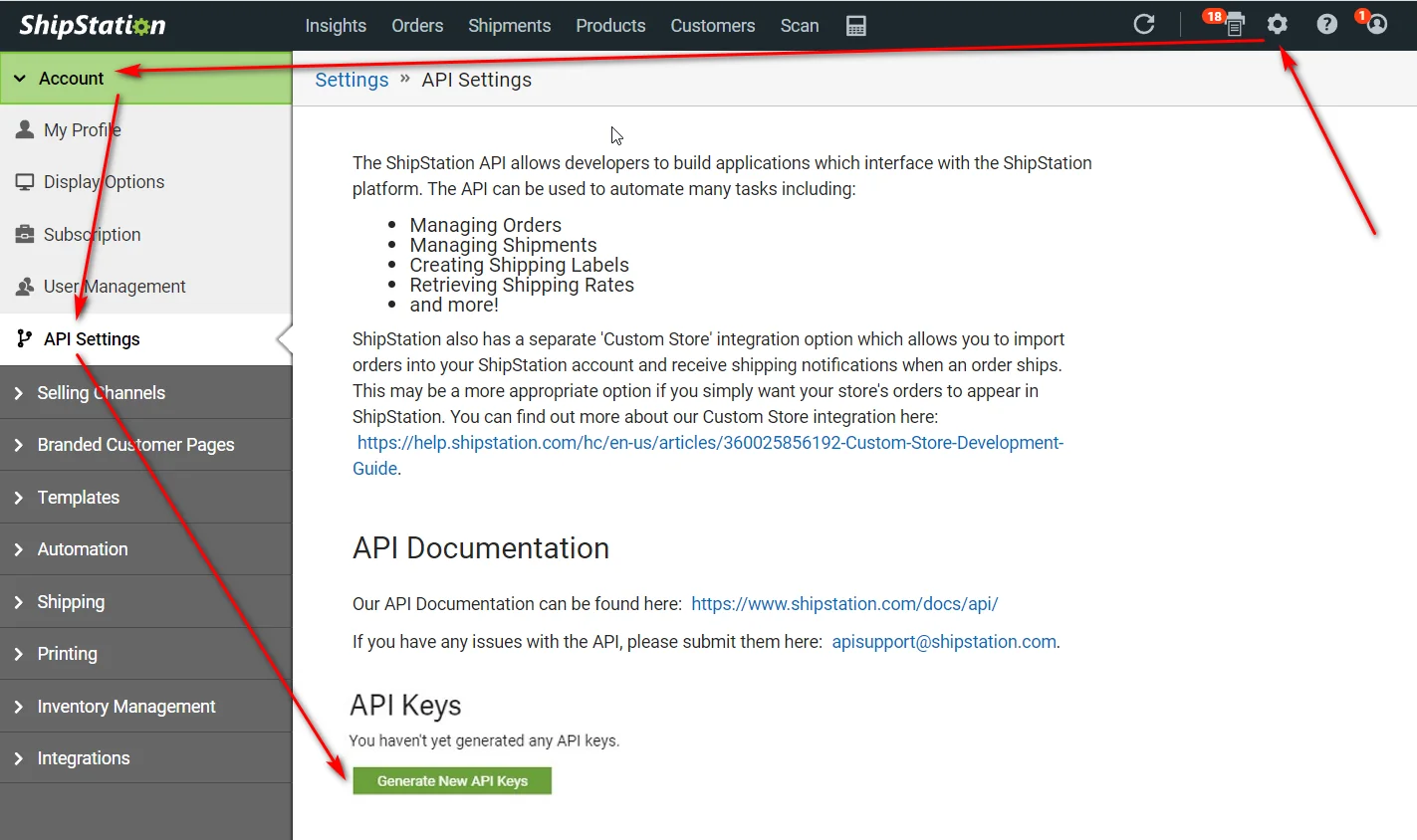Click Generate New API Keys button
Image resolution: width=1417 pixels, height=840 pixels.
pyautogui.click(x=452, y=780)
